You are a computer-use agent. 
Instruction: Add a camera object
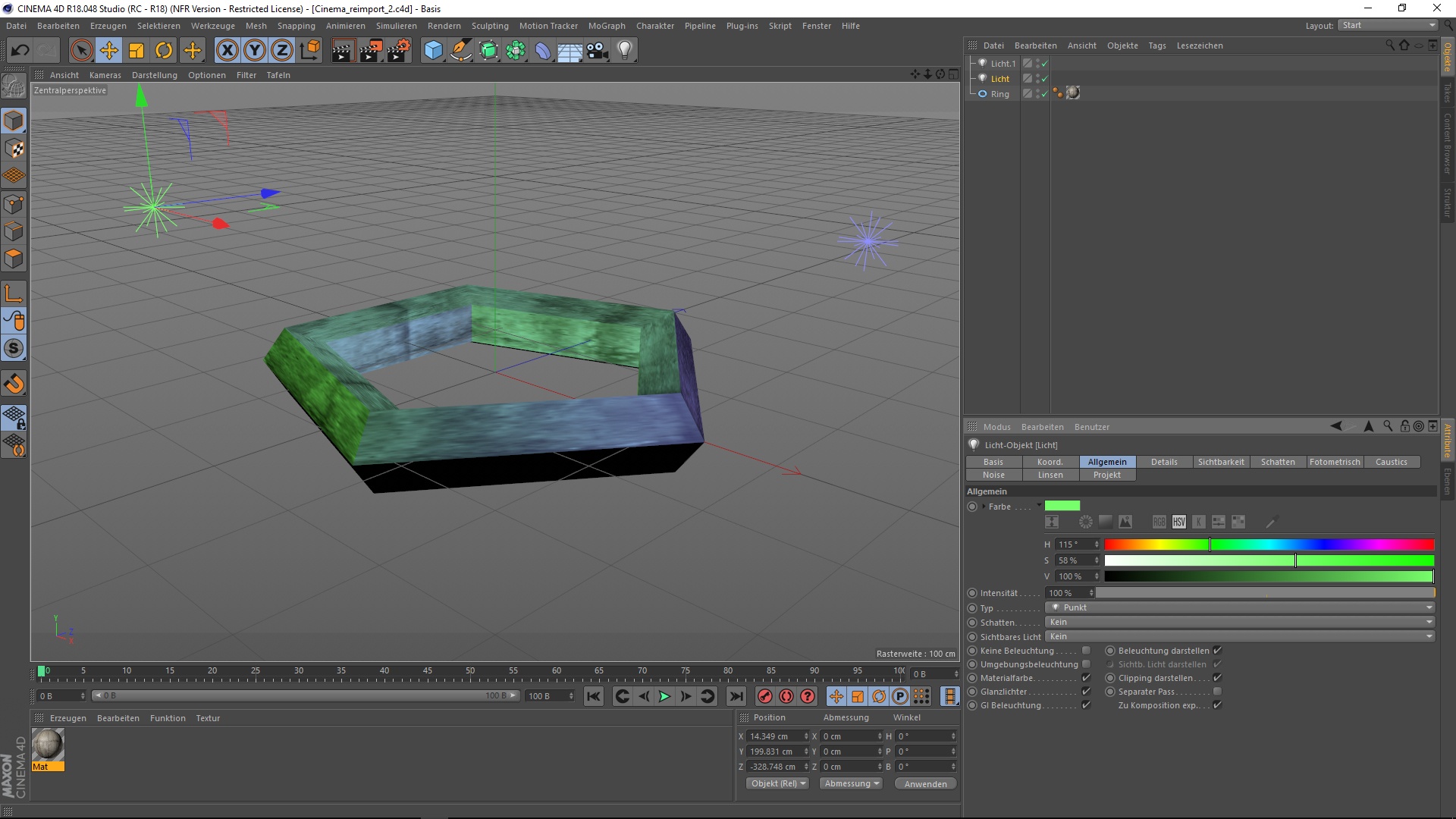pyautogui.click(x=598, y=51)
